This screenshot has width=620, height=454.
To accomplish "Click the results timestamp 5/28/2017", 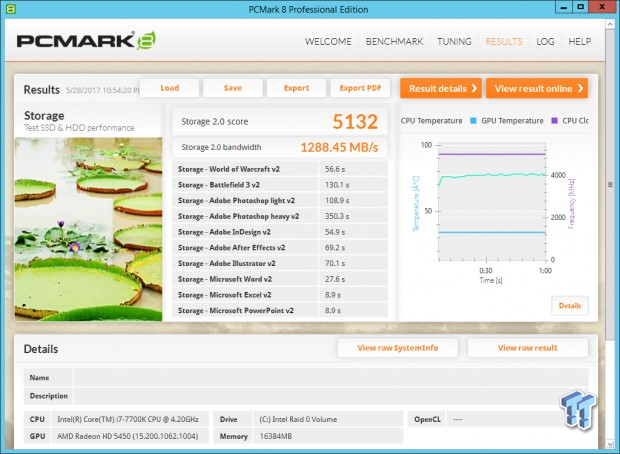I will click(x=102, y=90).
